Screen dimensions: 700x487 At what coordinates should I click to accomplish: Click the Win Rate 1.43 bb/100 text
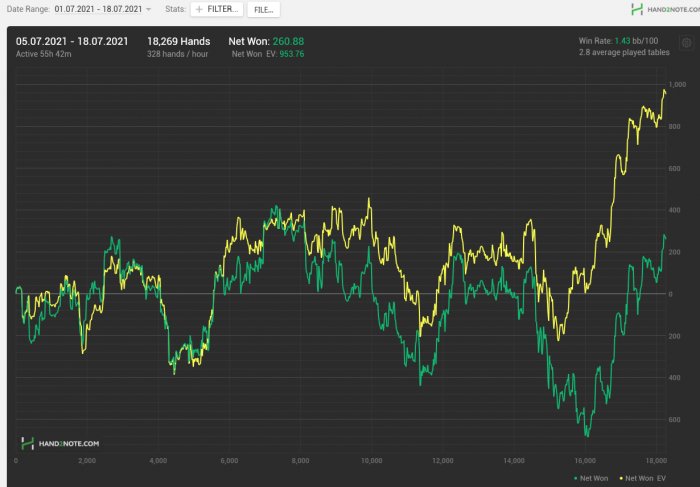pyautogui.click(x=621, y=41)
